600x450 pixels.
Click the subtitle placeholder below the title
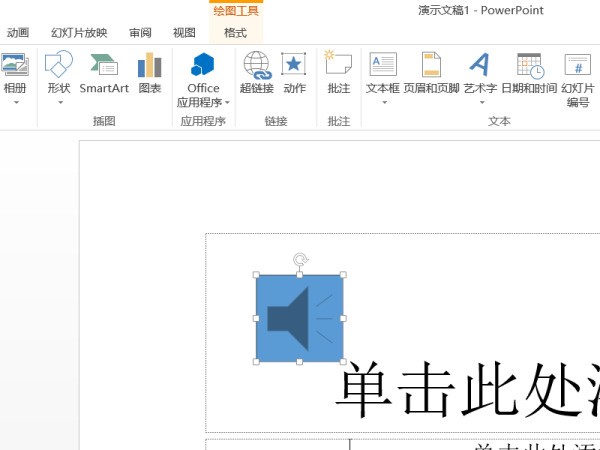(403, 445)
